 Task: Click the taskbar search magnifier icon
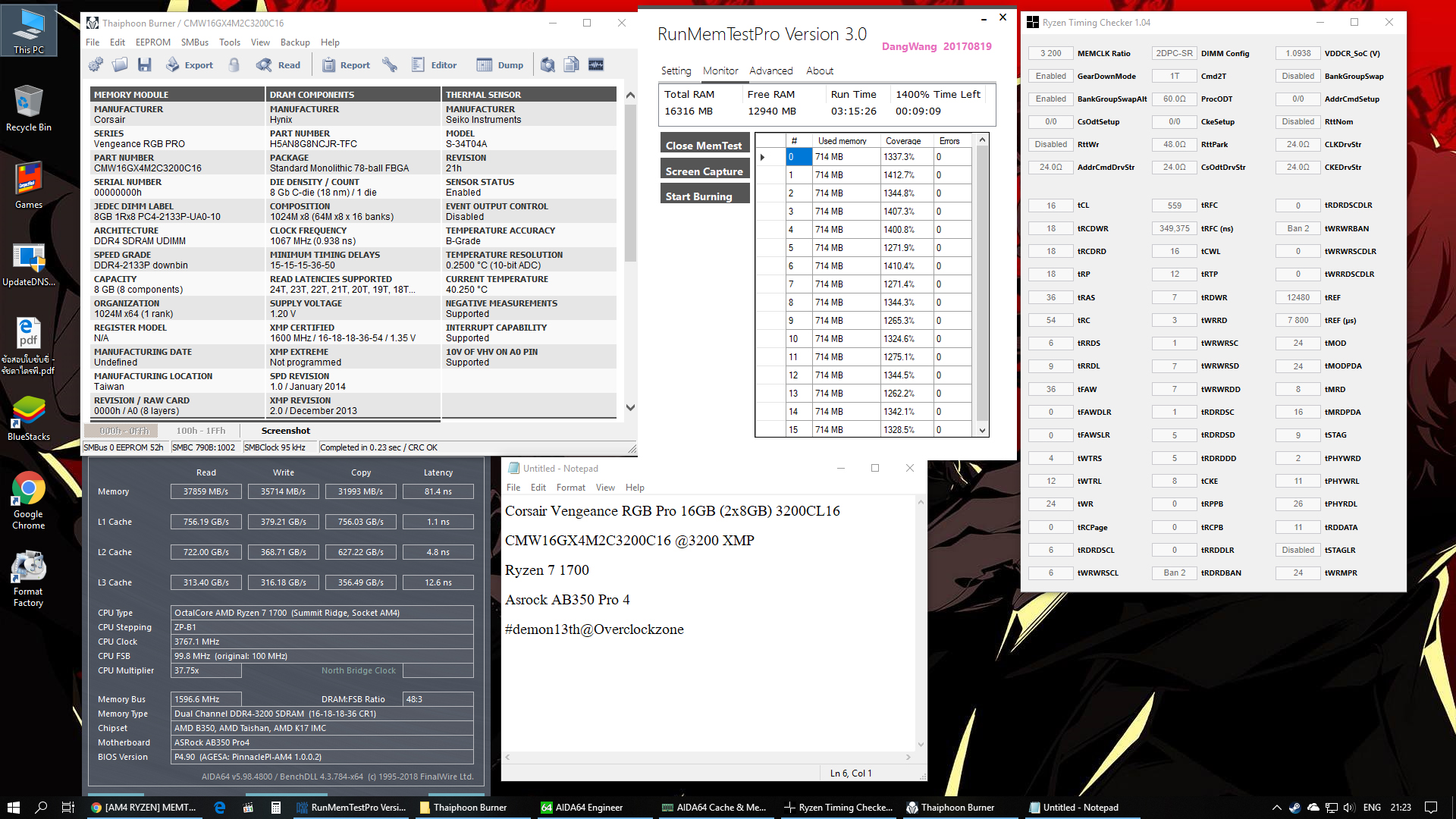click(x=42, y=808)
